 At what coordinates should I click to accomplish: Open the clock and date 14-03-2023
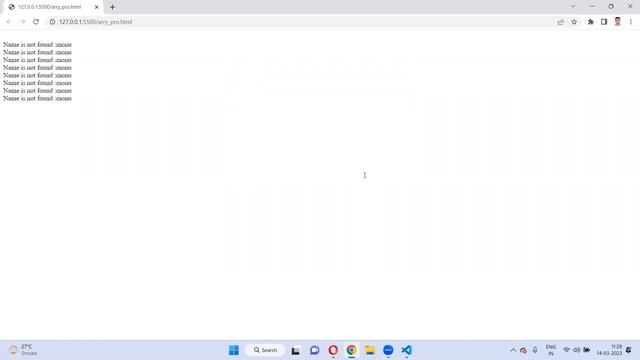click(x=609, y=350)
